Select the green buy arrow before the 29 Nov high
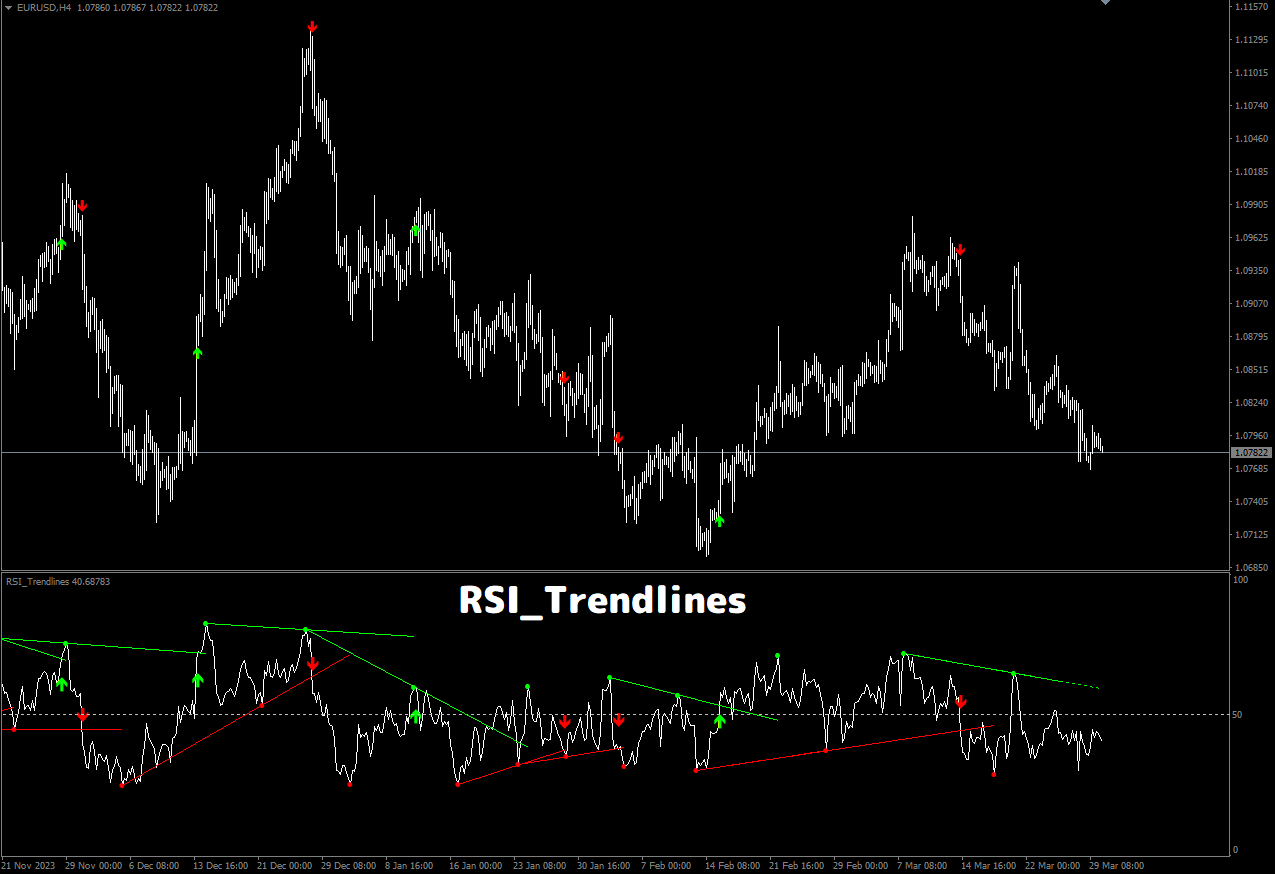Image resolution: width=1275 pixels, height=874 pixels. (62, 243)
